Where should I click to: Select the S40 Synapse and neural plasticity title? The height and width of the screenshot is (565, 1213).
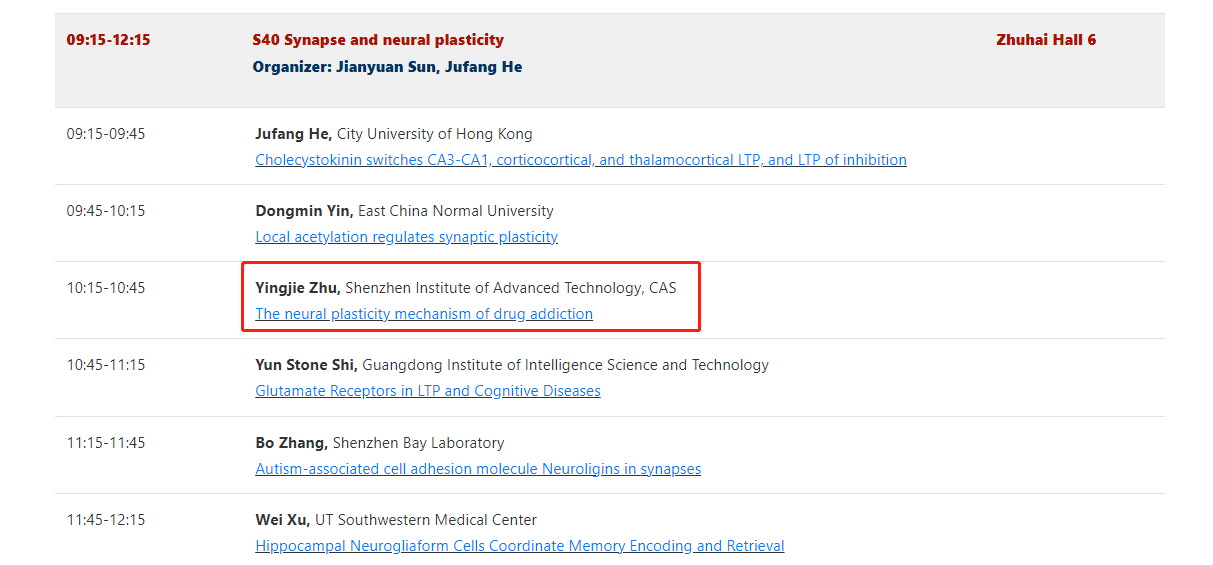(378, 40)
